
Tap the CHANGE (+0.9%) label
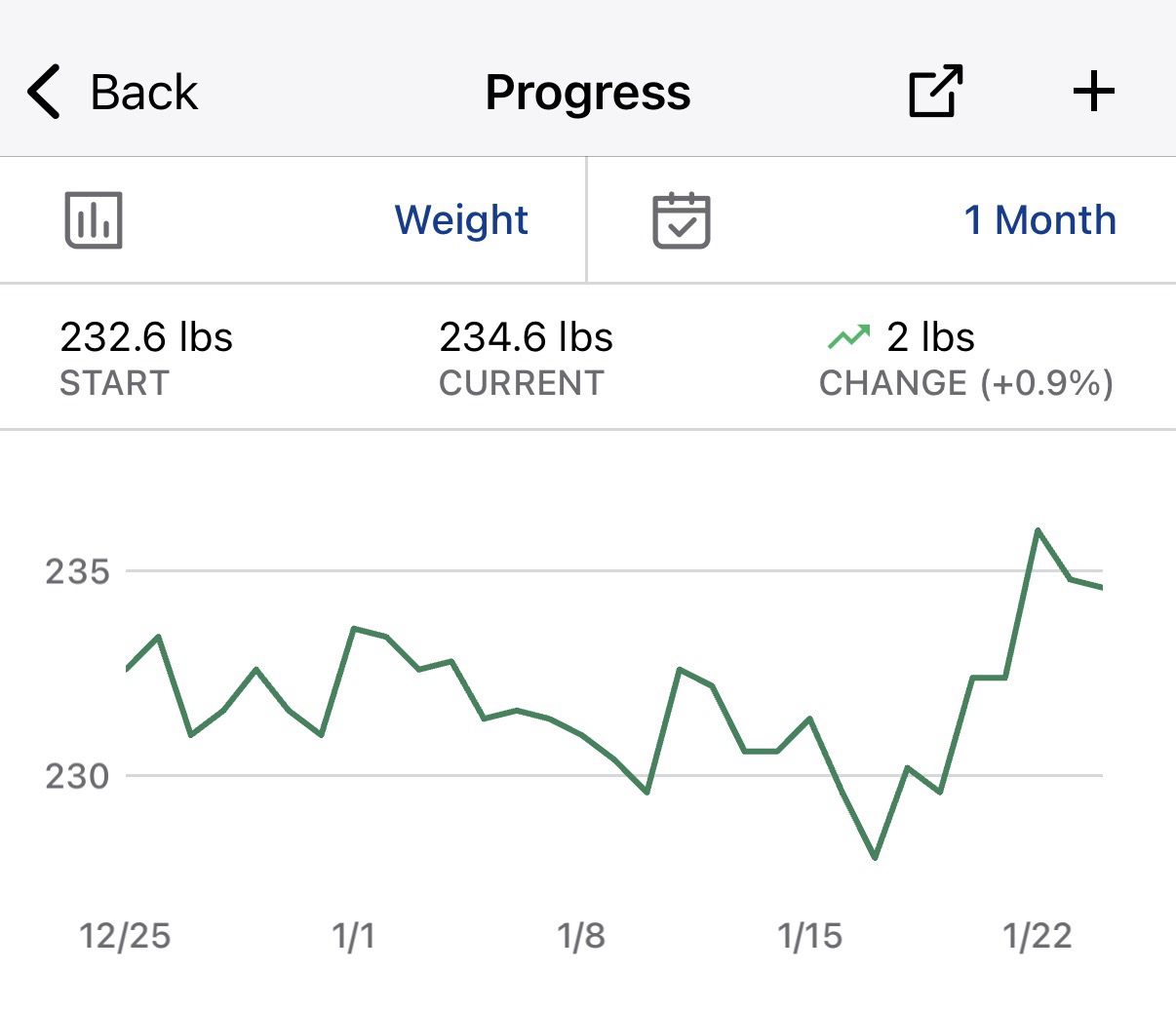(x=965, y=383)
